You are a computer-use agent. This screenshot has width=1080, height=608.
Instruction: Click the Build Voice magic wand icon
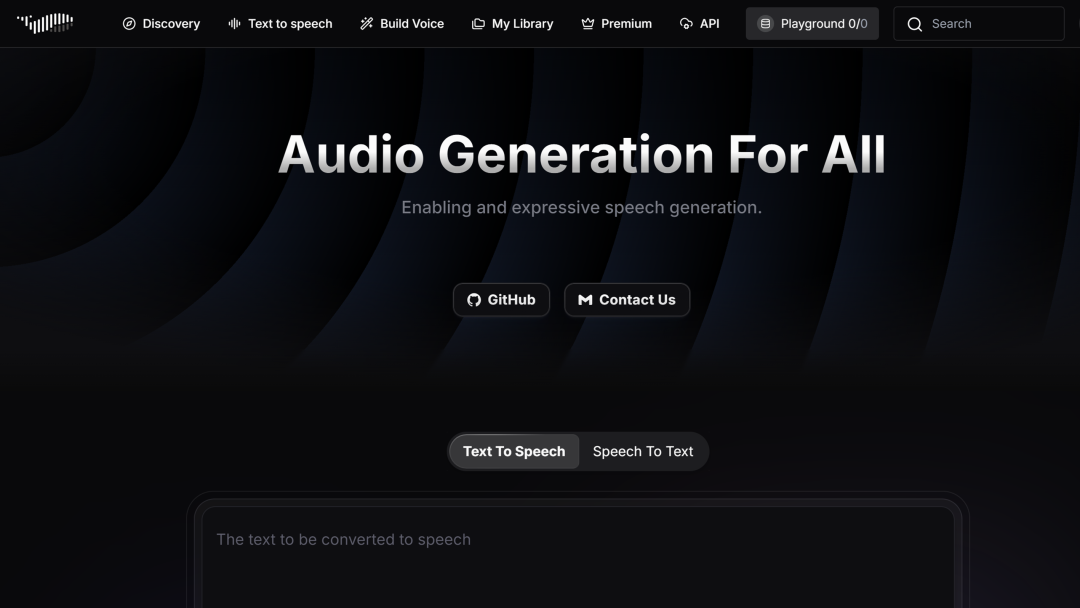coord(366,24)
